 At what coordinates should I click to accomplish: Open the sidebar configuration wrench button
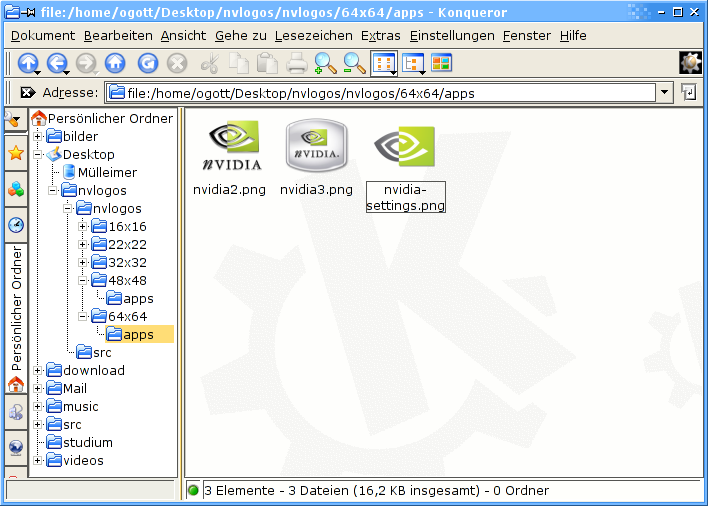click(15, 120)
